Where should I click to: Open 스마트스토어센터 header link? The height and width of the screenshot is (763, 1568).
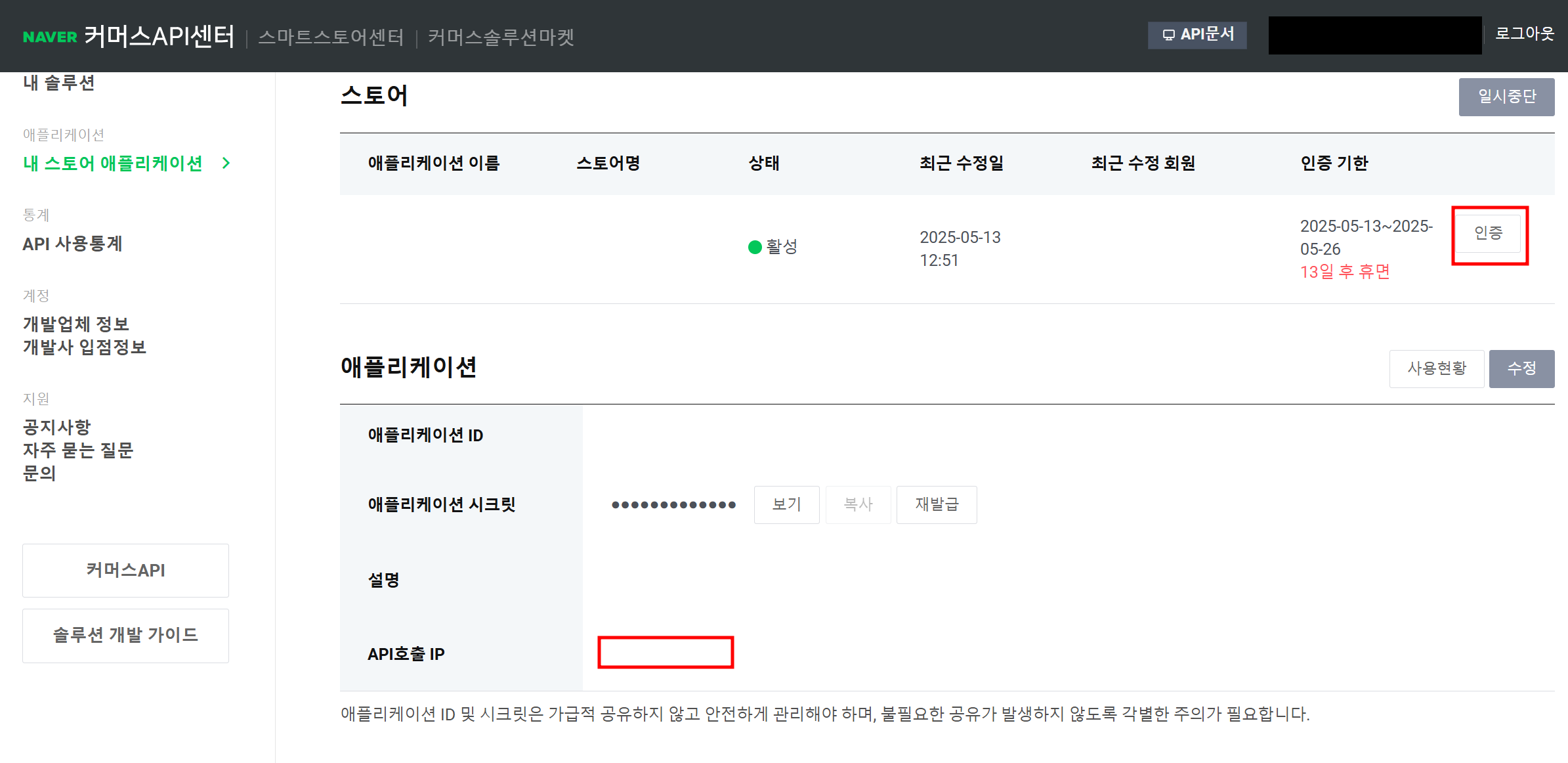point(331,37)
